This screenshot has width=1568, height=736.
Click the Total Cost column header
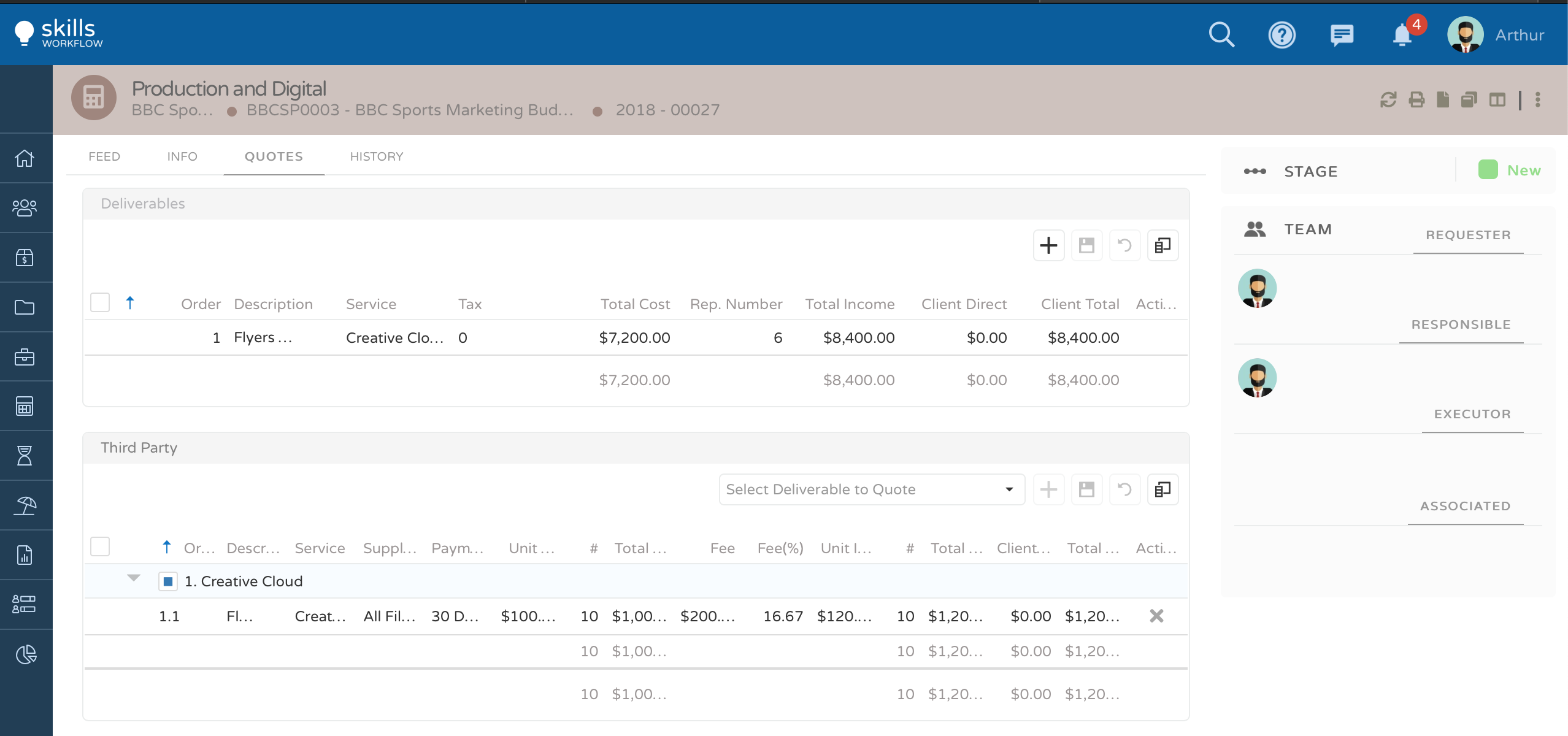[635, 304]
